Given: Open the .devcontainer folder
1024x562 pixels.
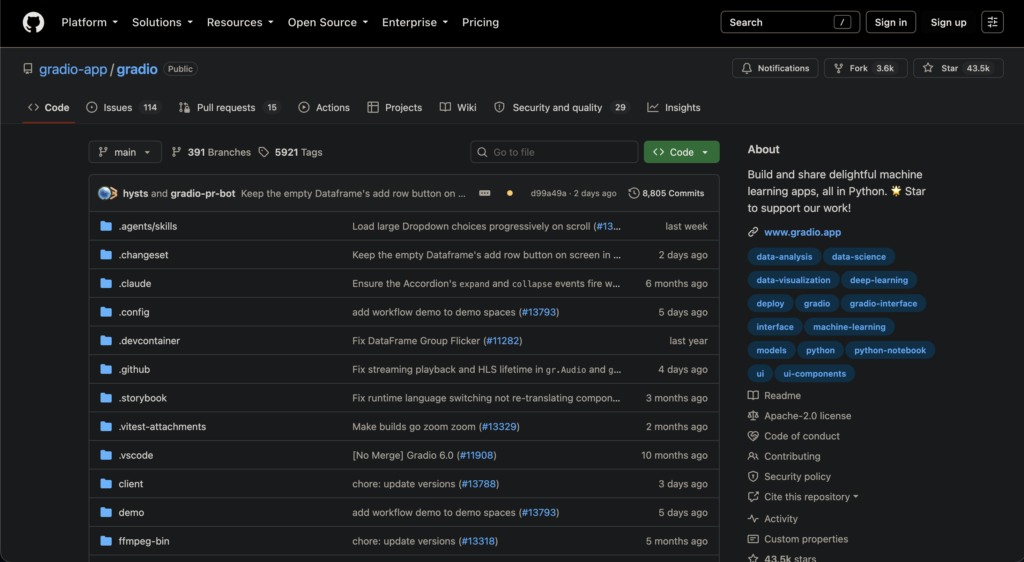Looking at the screenshot, I should (x=149, y=341).
